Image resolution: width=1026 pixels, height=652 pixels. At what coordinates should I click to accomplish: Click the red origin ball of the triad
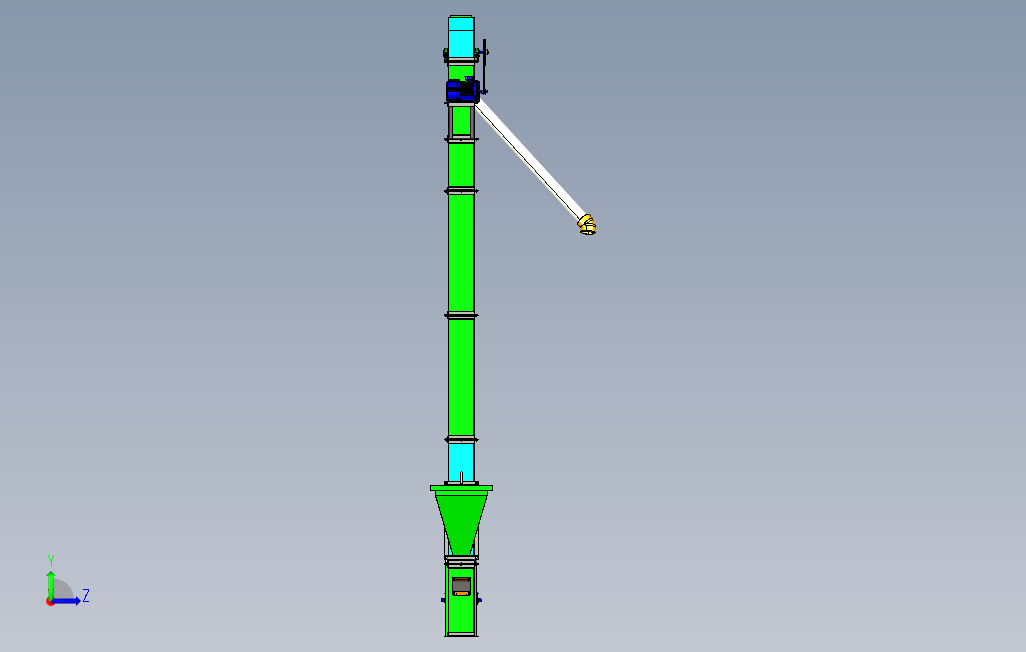pyautogui.click(x=50, y=602)
